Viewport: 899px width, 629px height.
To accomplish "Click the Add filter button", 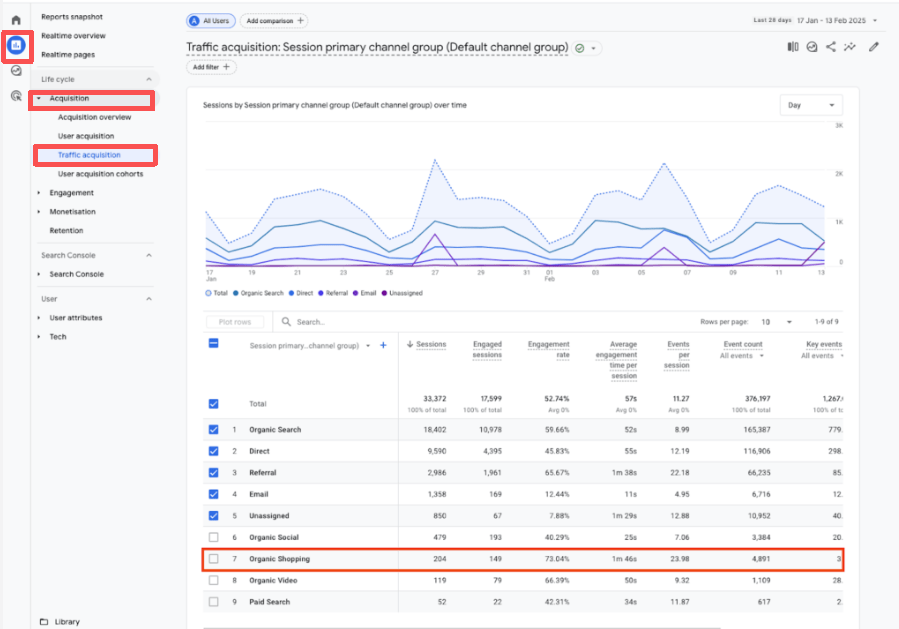I will coord(210,67).
